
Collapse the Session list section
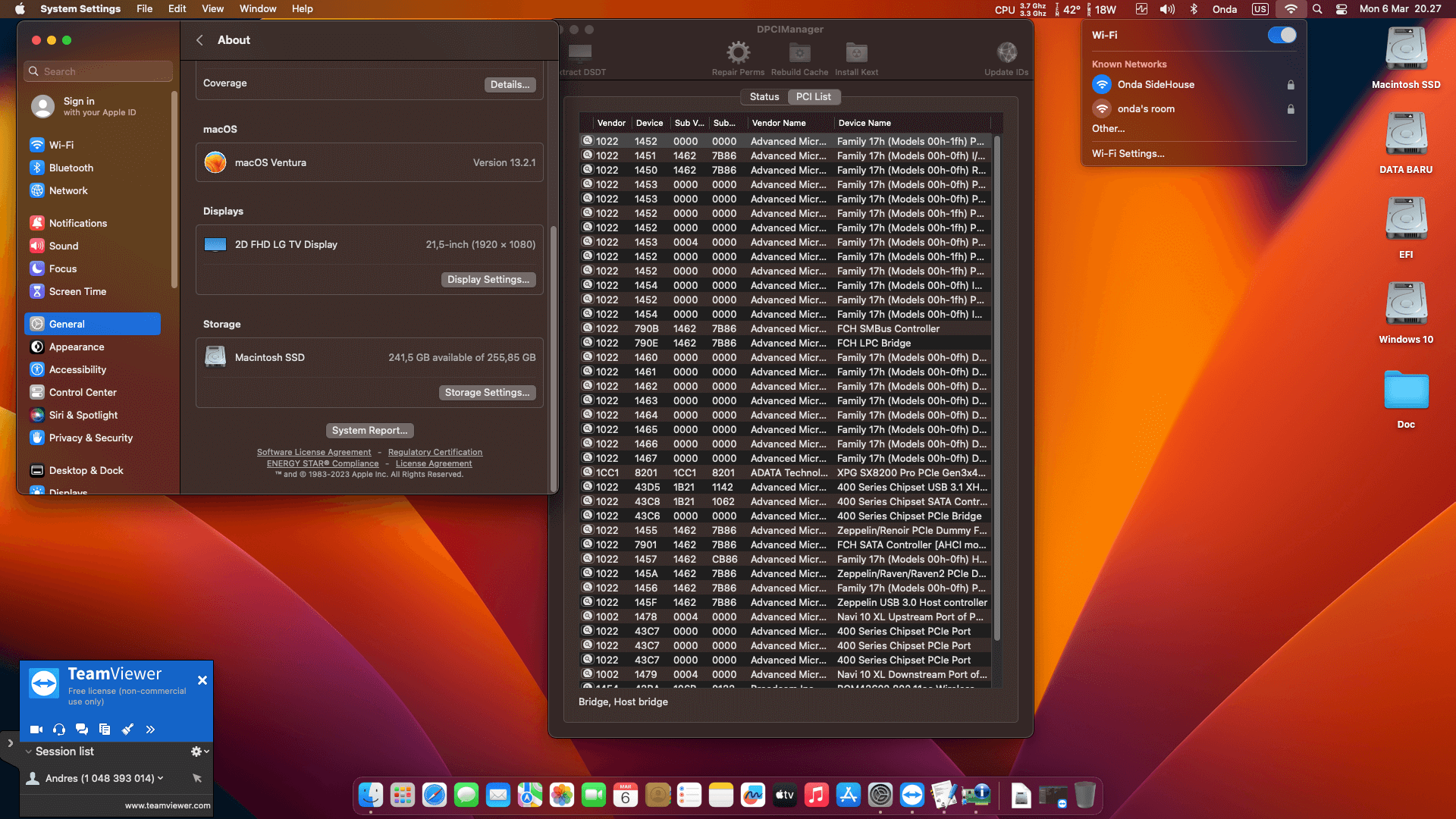(27, 752)
